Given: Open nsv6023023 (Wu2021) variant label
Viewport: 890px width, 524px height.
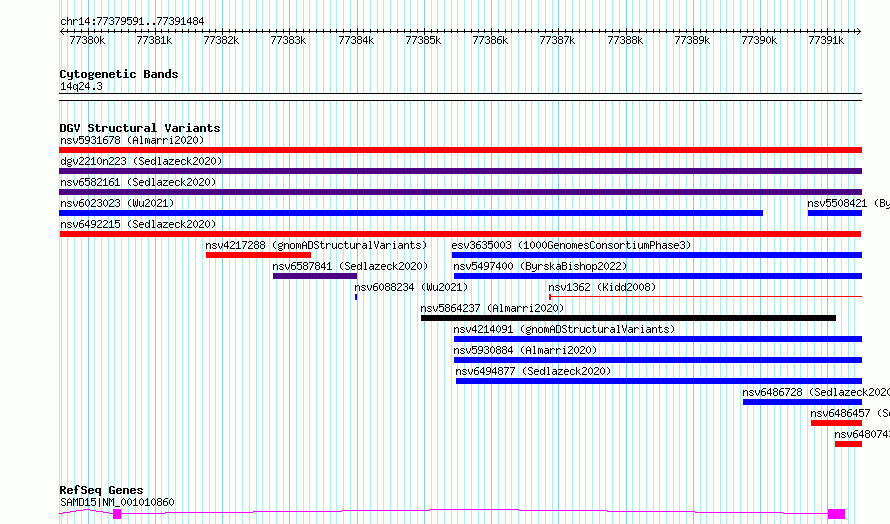Looking at the screenshot, I should [x=117, y=203].
